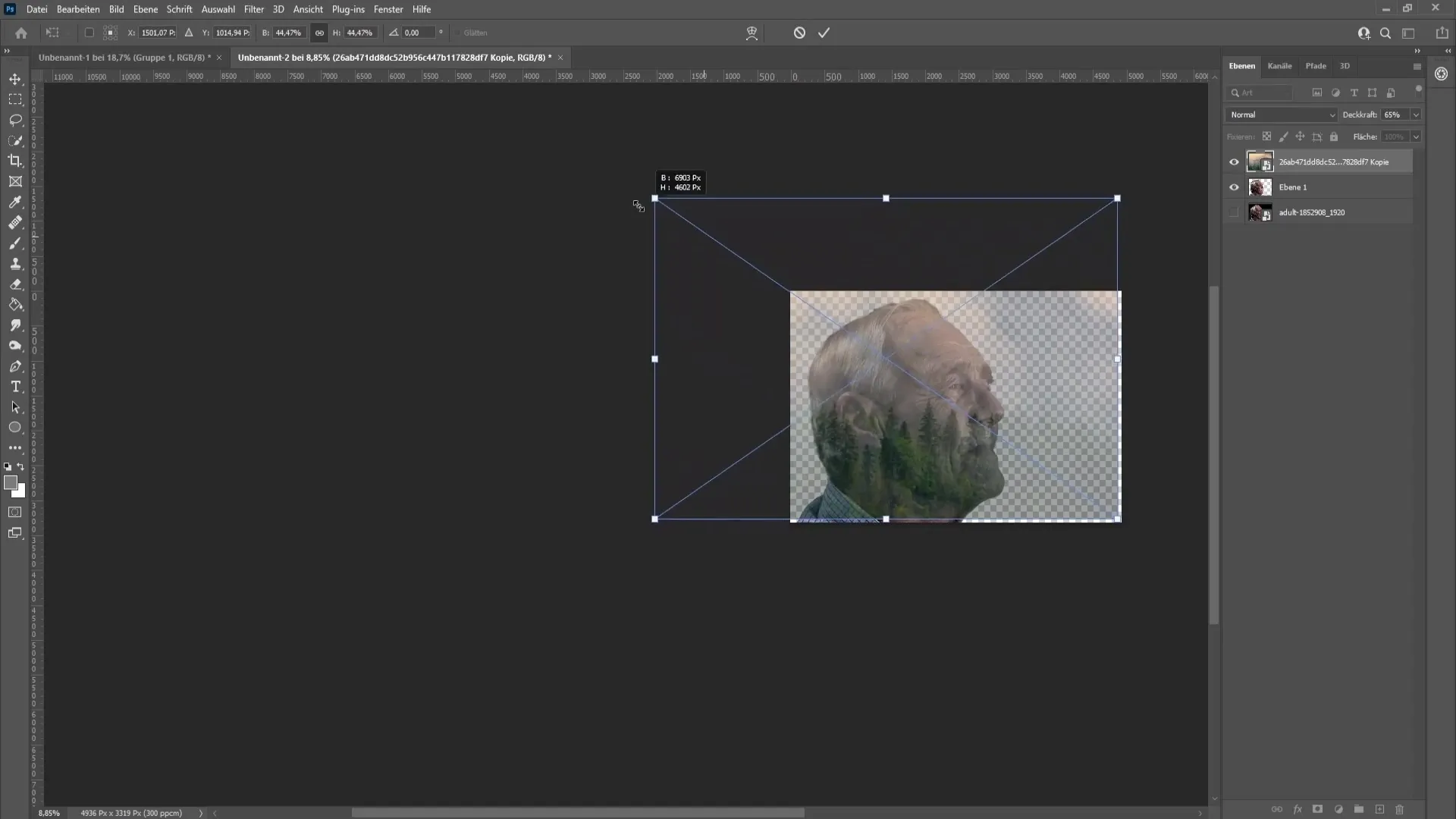Open the Bild menu
The width and height of the screenshot is (1456, 819).
pos(116,9)
